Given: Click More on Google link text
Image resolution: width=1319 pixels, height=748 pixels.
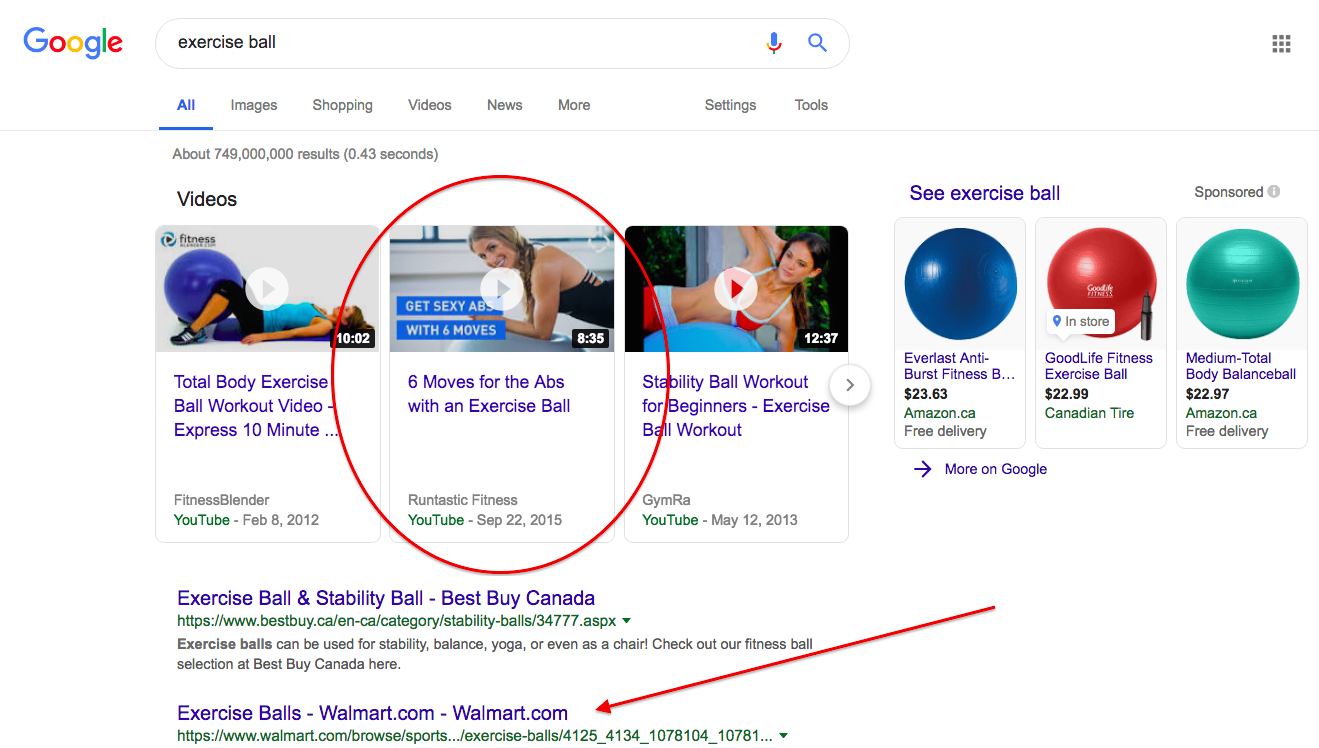Looking at the screenshot, I should click(x=996, y=469).
